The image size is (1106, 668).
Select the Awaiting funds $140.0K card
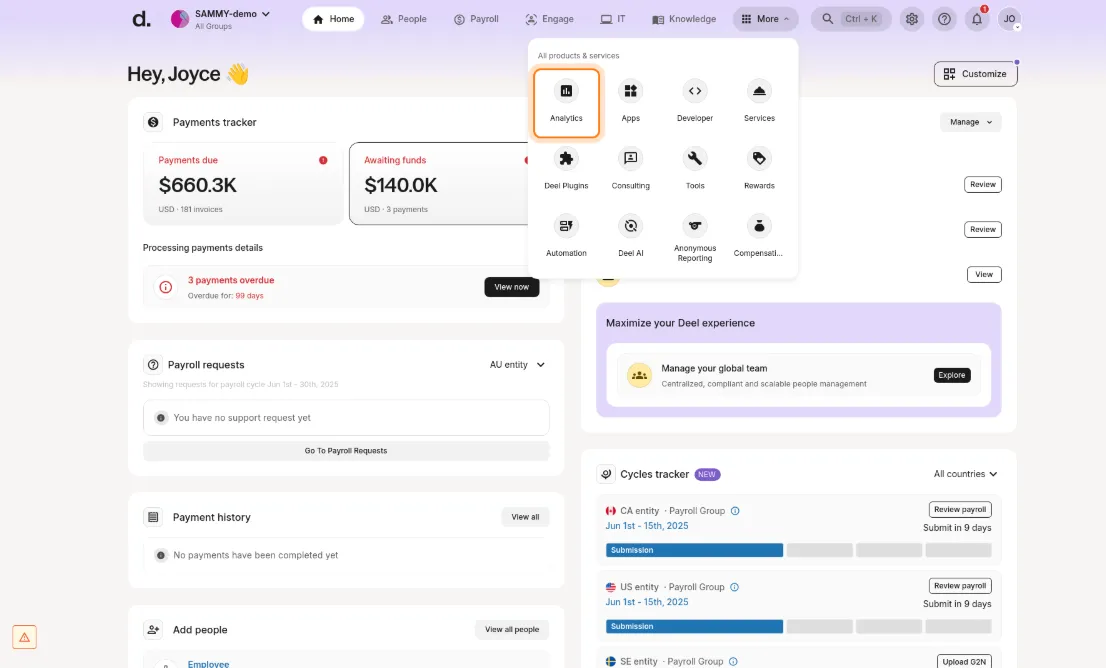(x=439, y=183)
